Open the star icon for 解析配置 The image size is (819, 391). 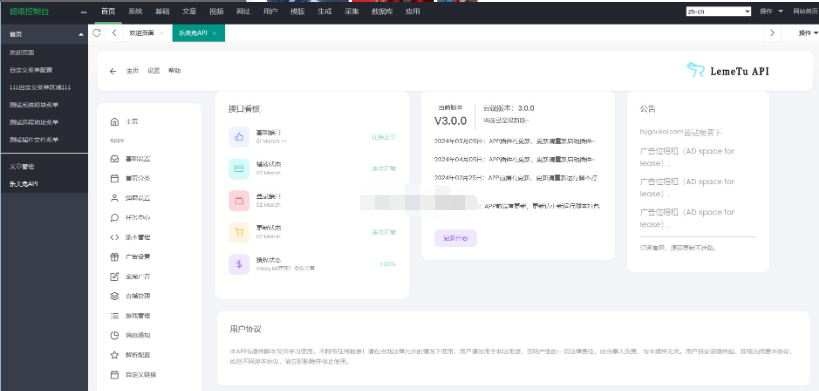point(115,355)
